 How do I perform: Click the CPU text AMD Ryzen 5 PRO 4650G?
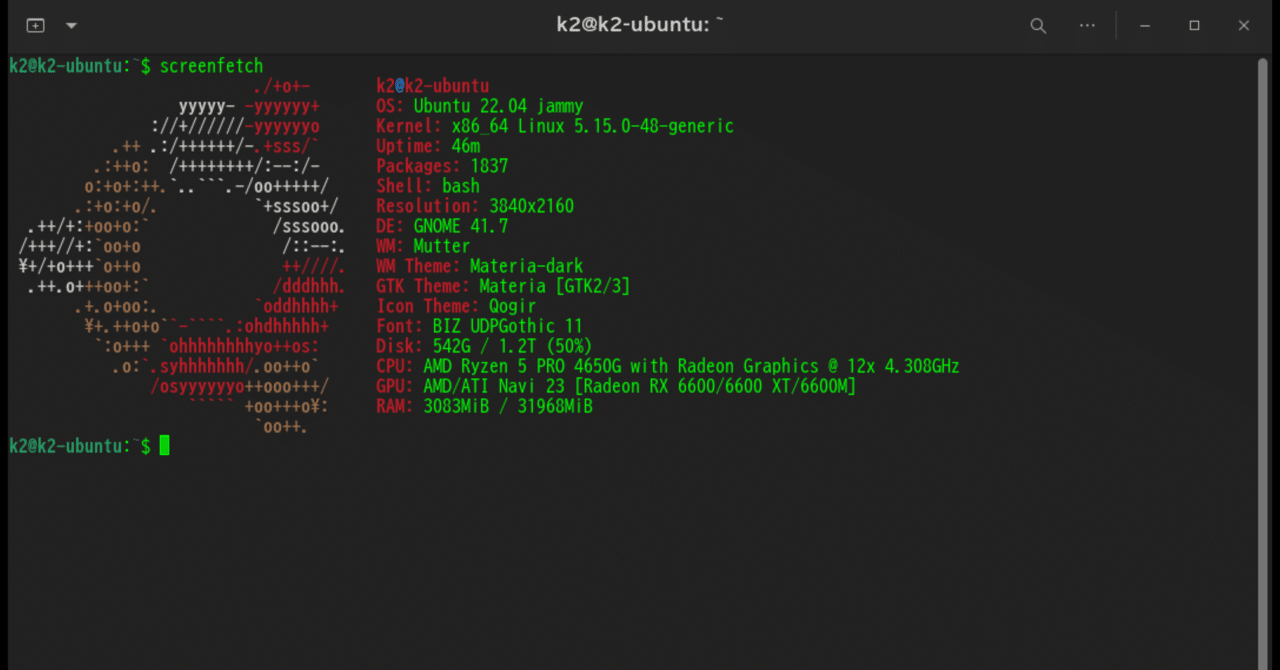[521, 366]
